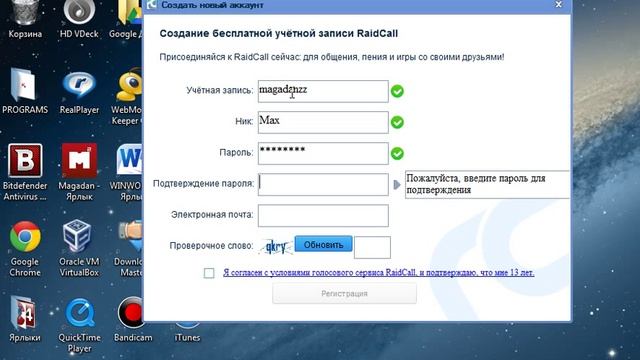Open the WINWORD shortcut icon
The image size is (640, 360).
(x=126, y=171)
